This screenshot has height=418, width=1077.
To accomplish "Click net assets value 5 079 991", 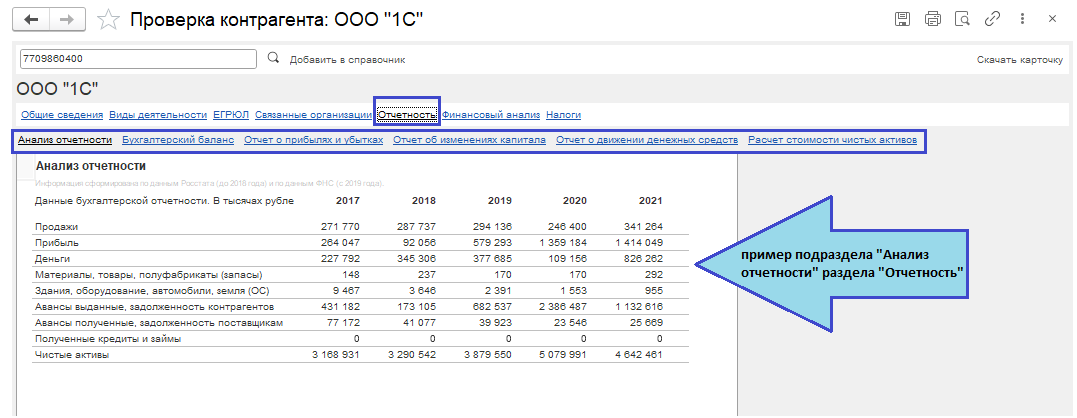I will click(564, 355).
